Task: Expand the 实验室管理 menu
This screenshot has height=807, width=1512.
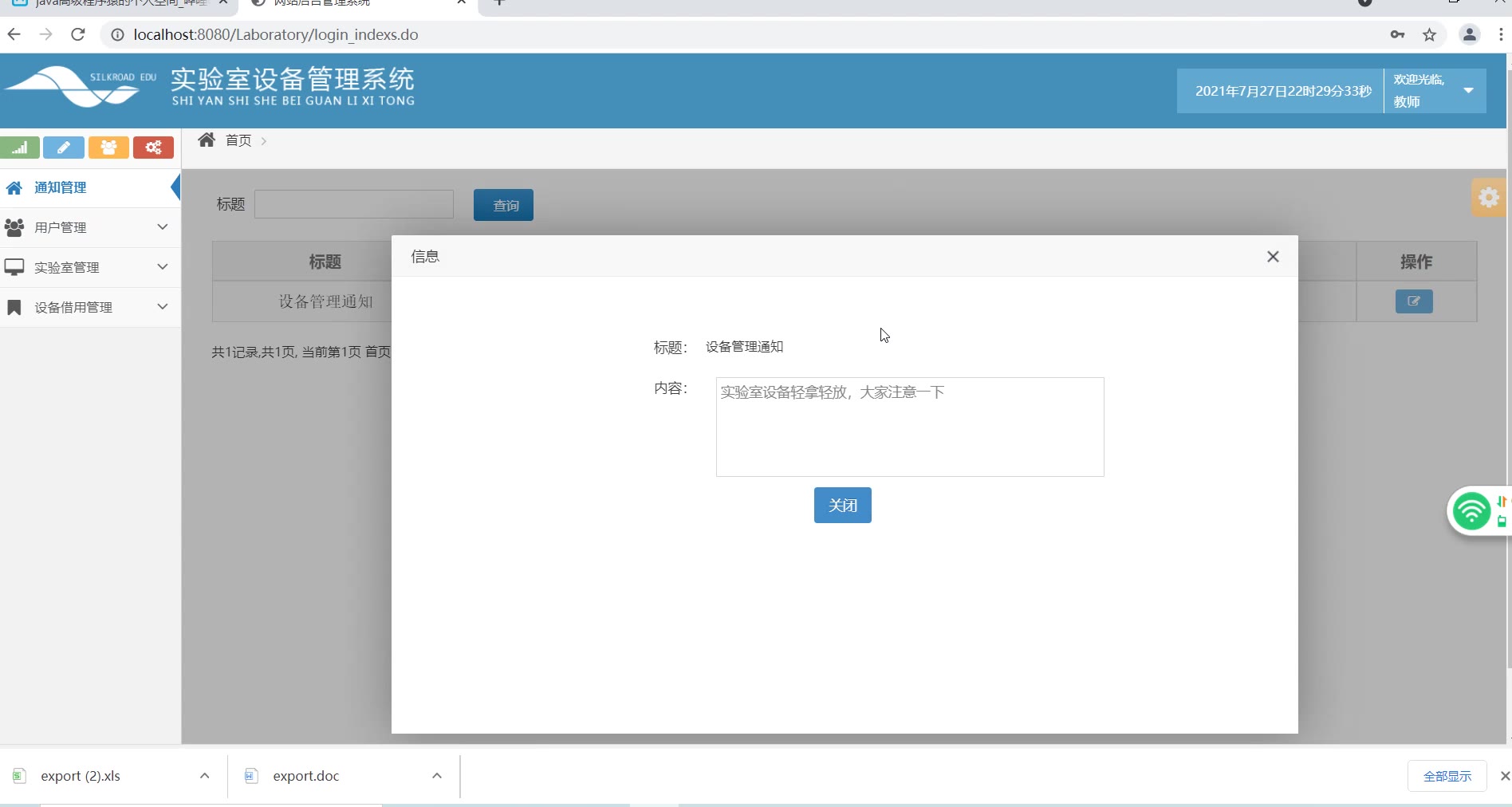Action: pos(90,267)
